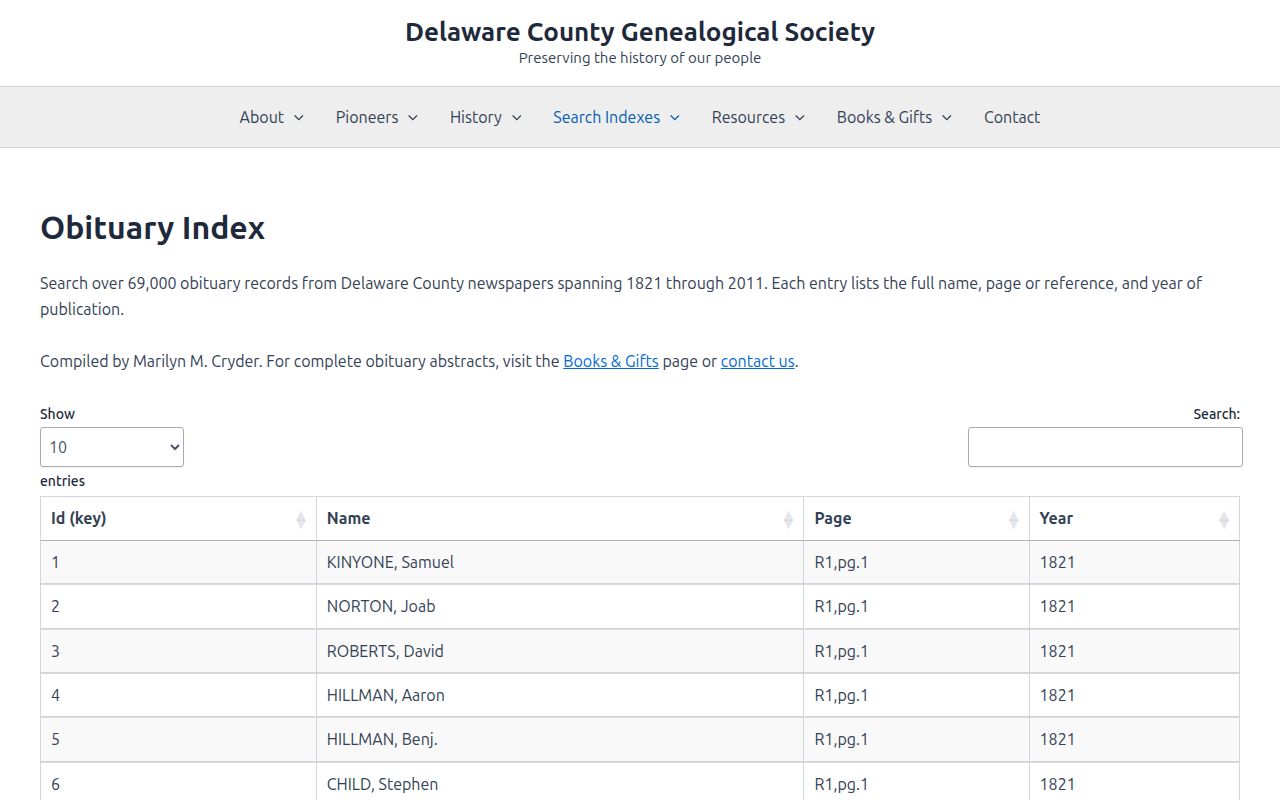Click the Page cell in KINYONE, Samuel row
This screenshot has height=800, width=1280.
tap(916, 562)
